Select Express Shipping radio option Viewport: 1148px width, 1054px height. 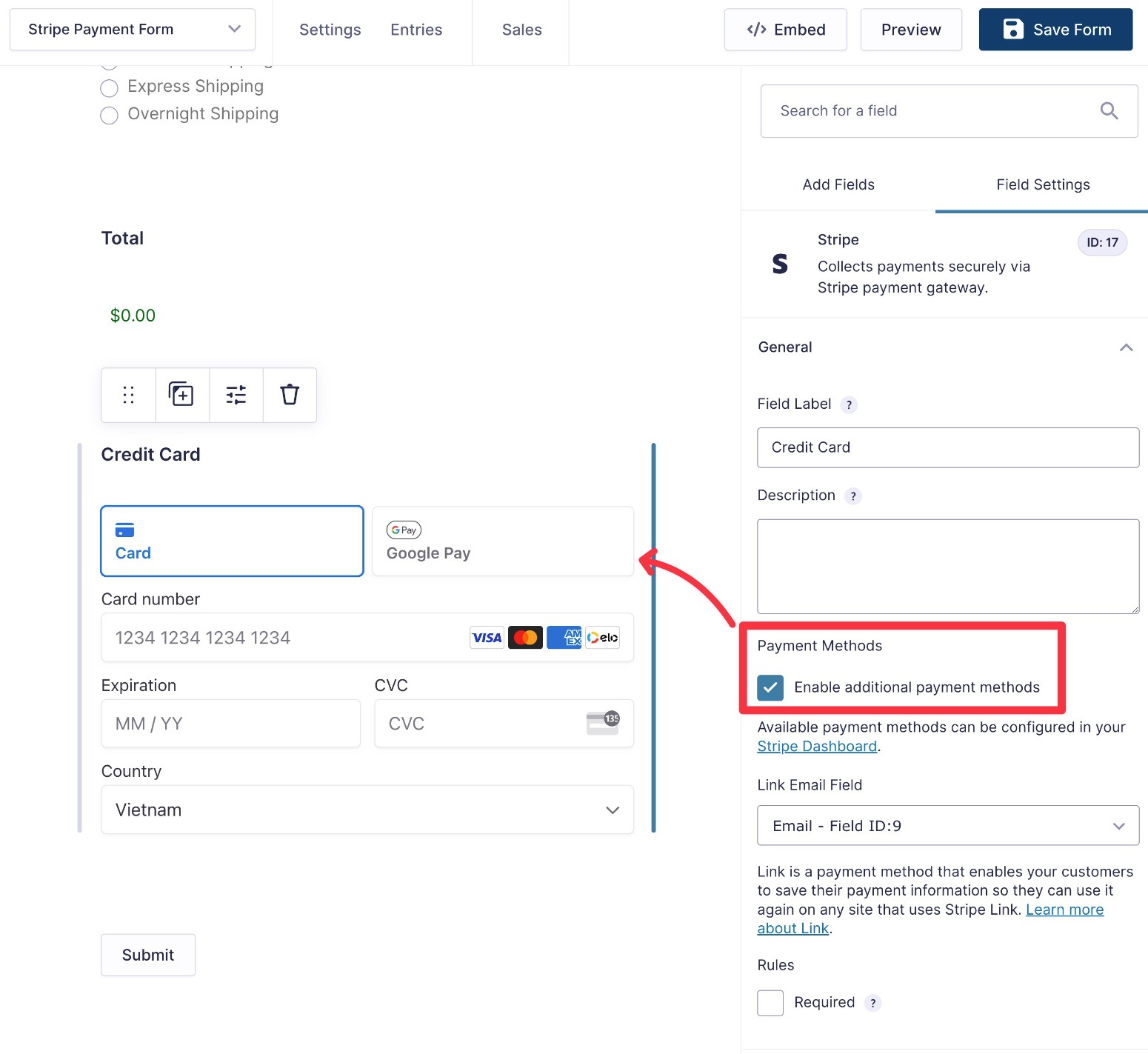[109, 88]
